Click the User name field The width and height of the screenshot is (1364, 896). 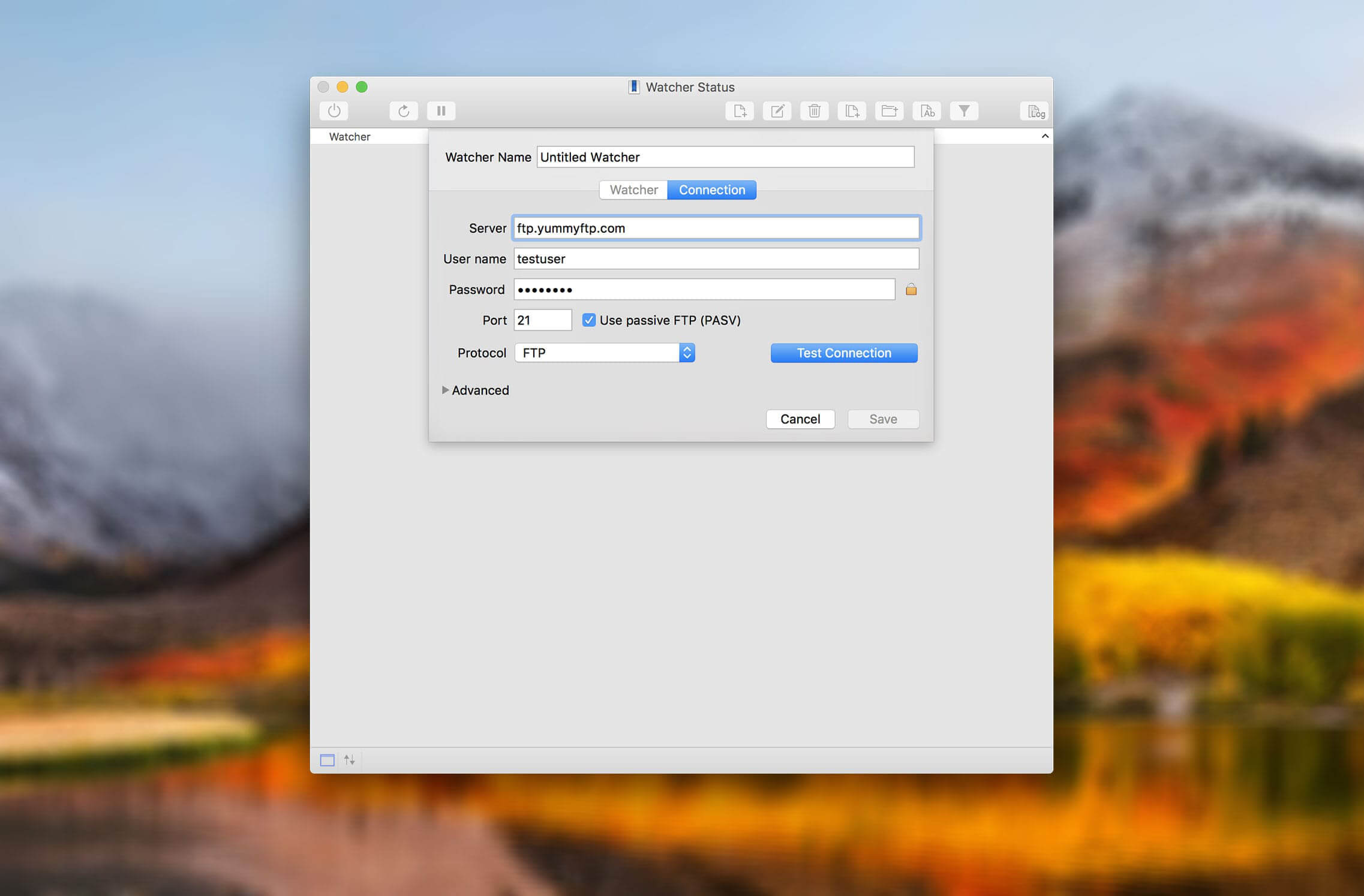pyautogui.click(x=716, y=259)
